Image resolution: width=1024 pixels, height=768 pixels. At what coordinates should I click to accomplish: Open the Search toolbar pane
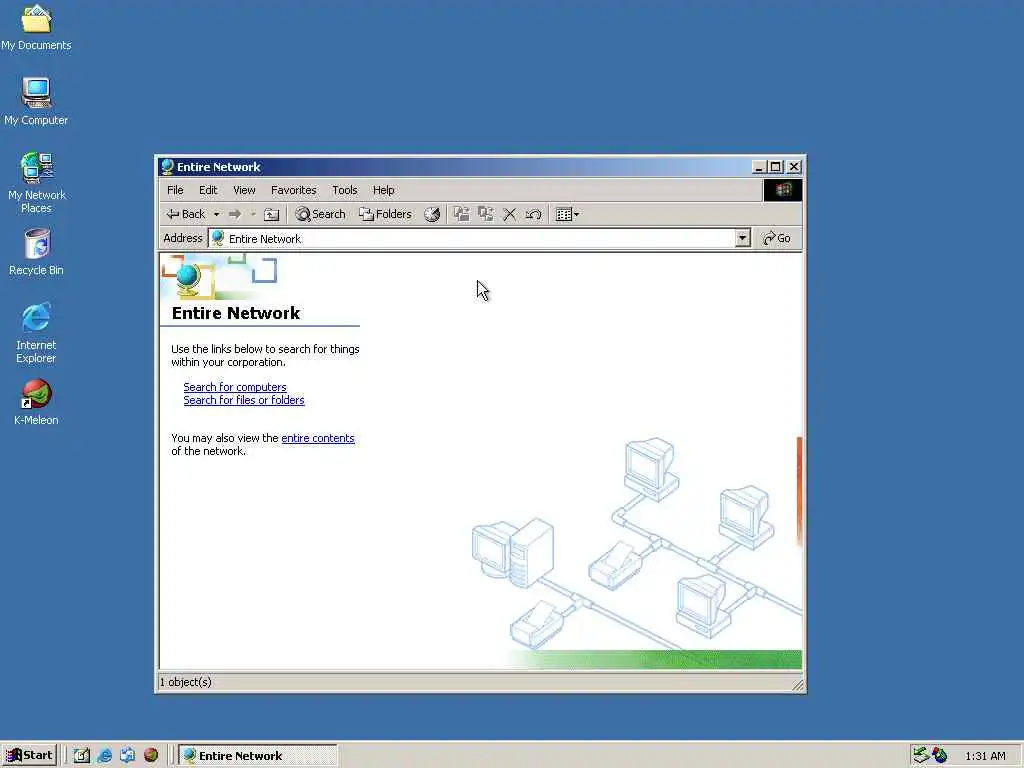pyautogui.click(x=320, y=214)
